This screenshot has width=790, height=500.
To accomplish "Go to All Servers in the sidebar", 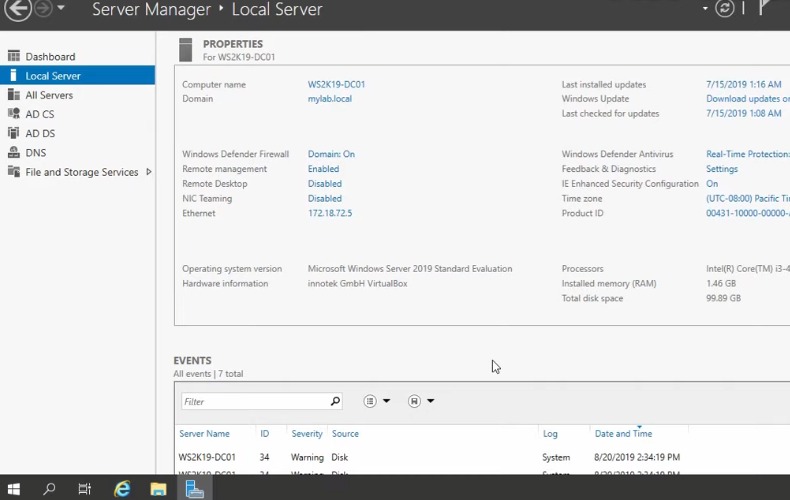I will (49, 95).
